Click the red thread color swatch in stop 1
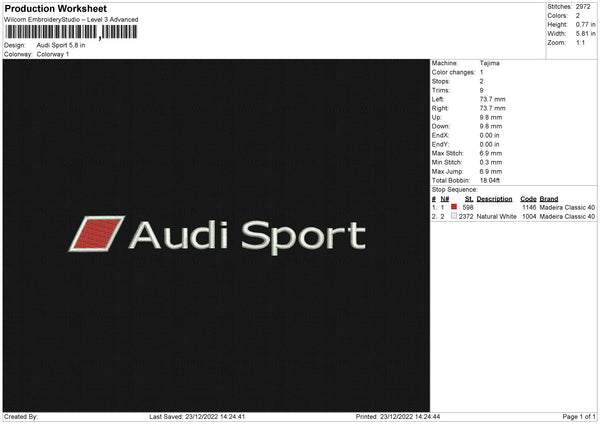This screenshot has width=600, height=424. click(454, 207)
